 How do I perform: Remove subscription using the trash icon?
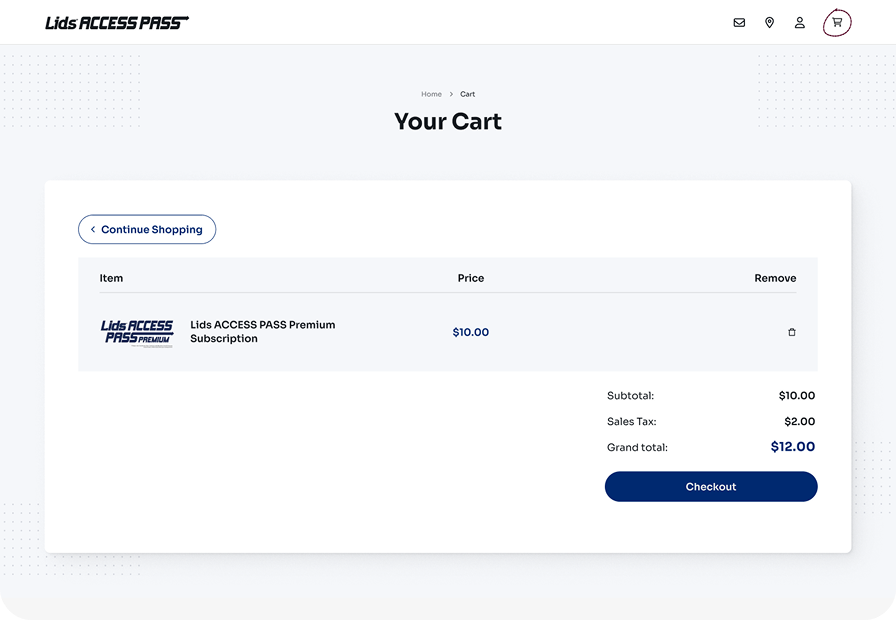click(792, 332)
